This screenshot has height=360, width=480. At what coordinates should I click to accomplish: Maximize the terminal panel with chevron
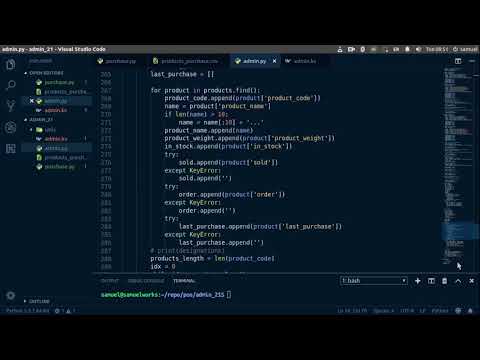pyautogui.click(x=458, y=281)
